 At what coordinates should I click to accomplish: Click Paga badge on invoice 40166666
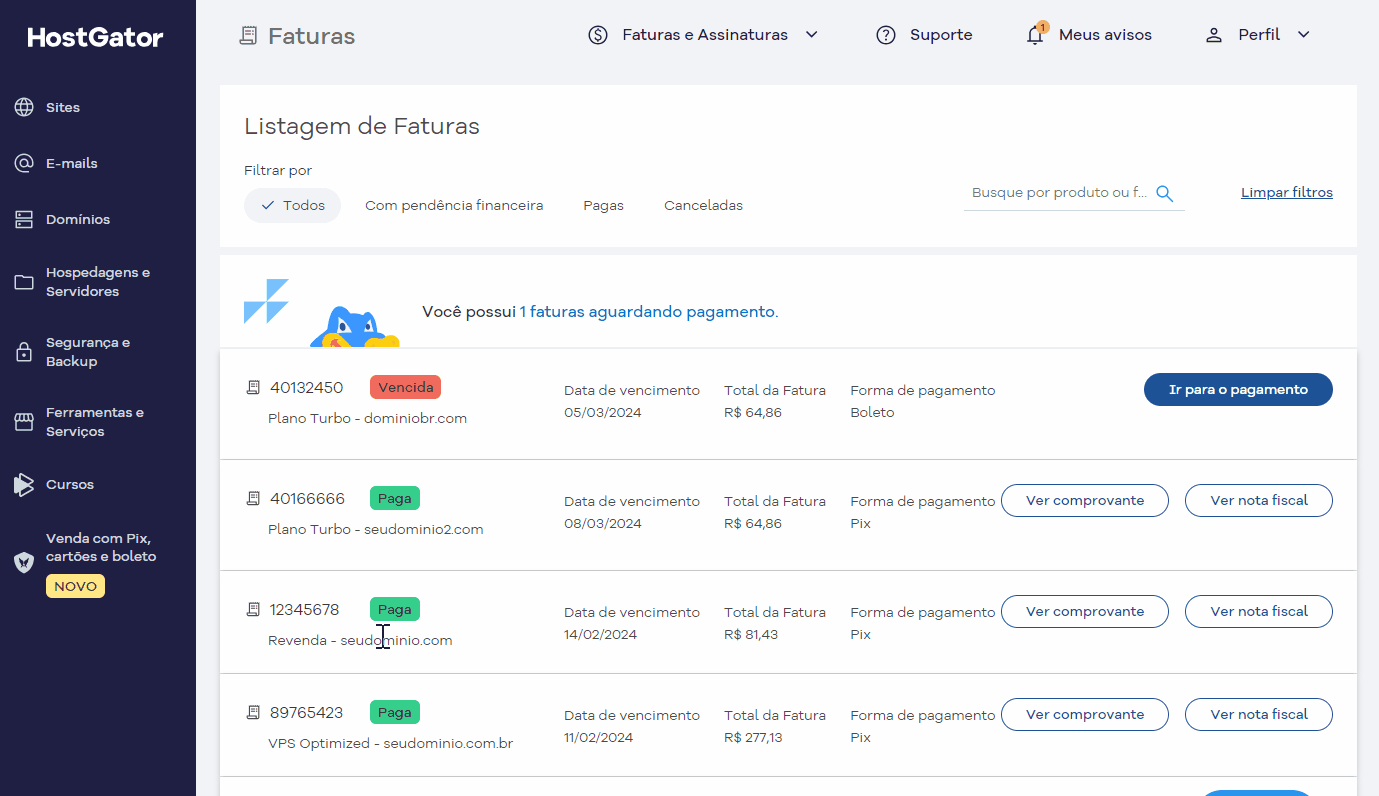[x=394, y=498]
